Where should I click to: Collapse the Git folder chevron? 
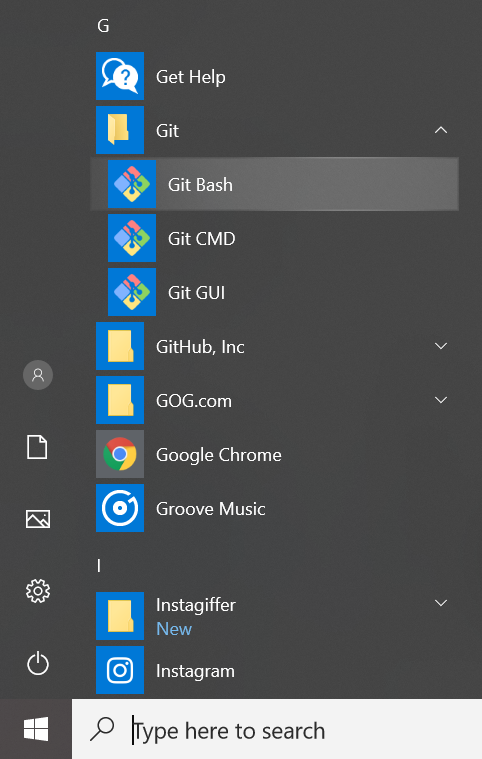(x=441, y=130)
